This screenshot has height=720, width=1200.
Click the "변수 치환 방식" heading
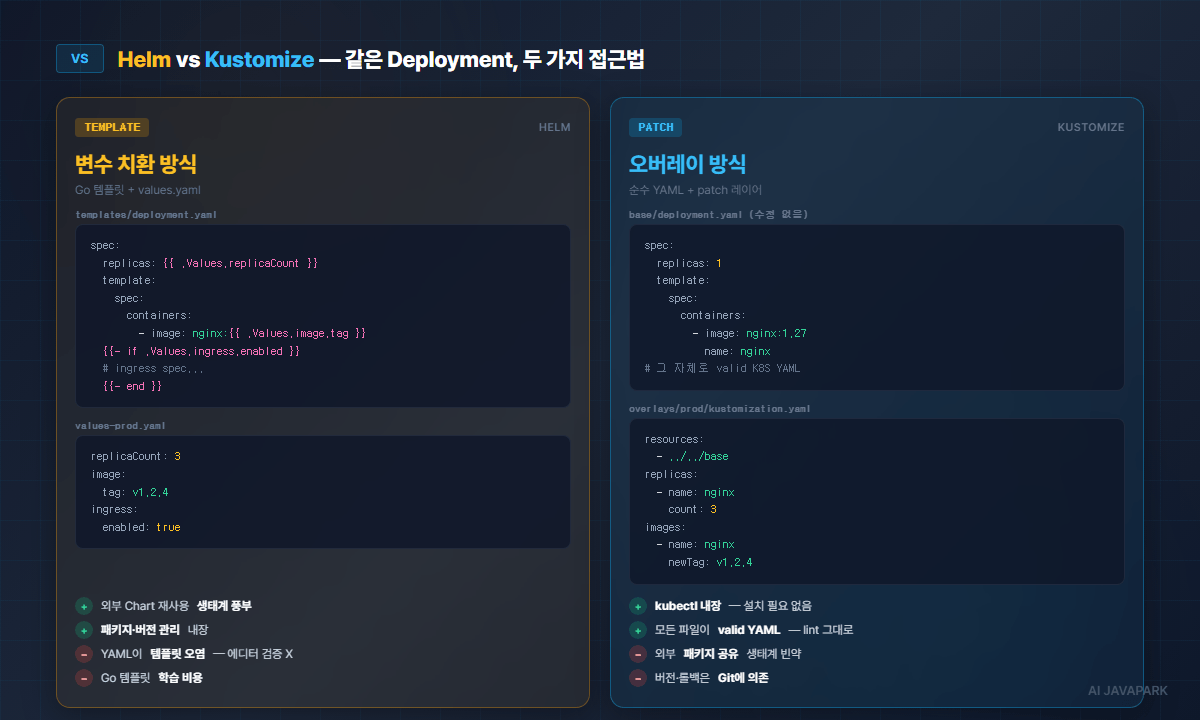tap(136, 164)
